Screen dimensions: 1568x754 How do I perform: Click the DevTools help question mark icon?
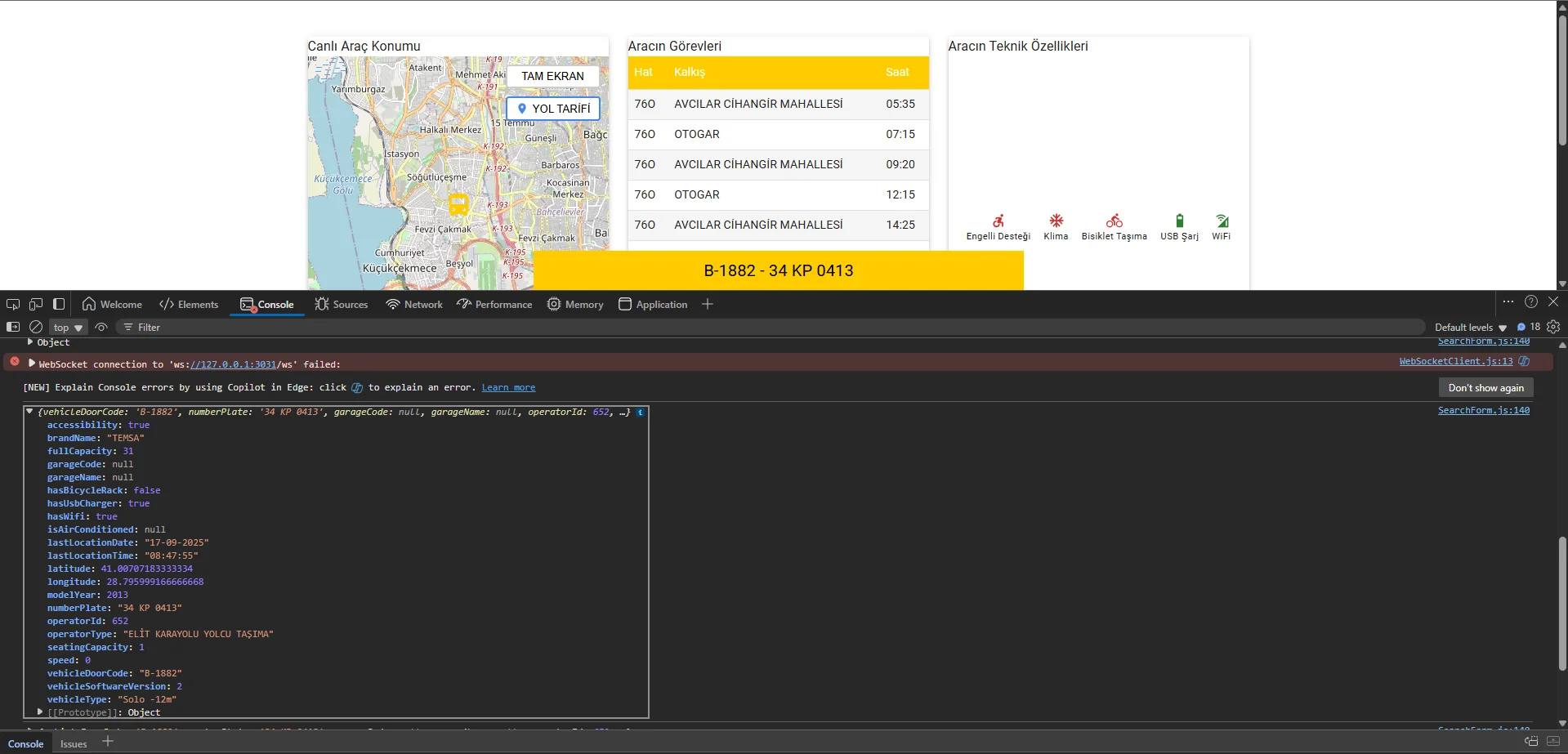coord(1531,302)
